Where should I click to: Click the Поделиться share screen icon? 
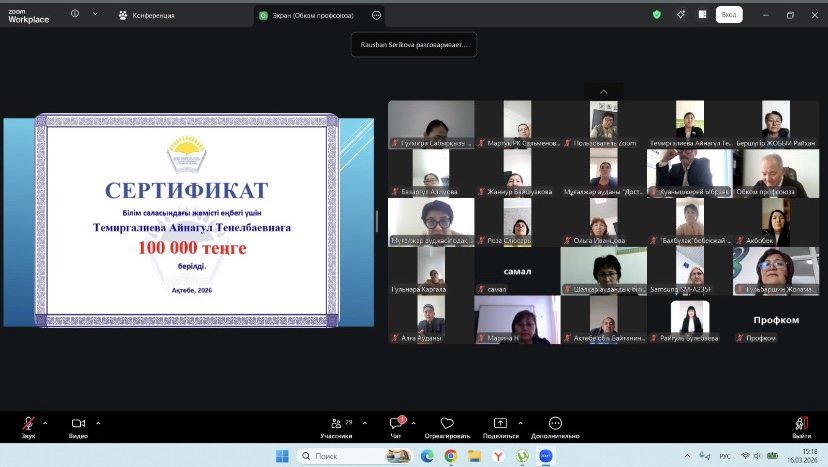[x=500, y=424]
